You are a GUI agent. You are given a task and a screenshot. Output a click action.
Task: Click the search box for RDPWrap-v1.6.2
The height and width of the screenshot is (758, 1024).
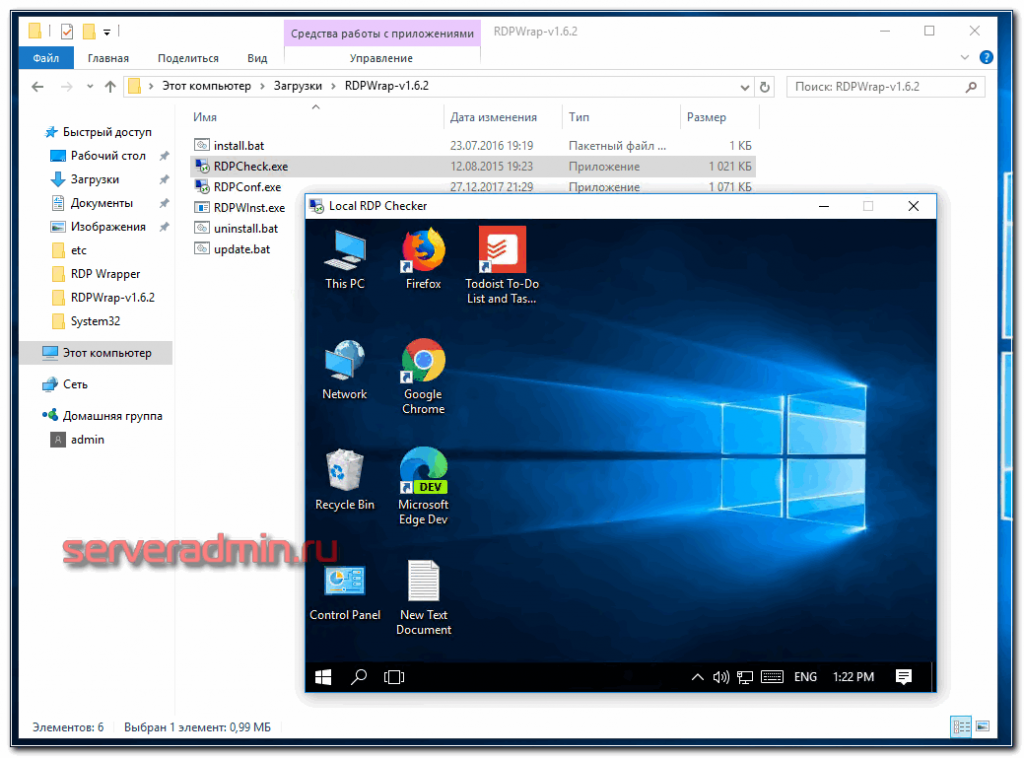875,87
